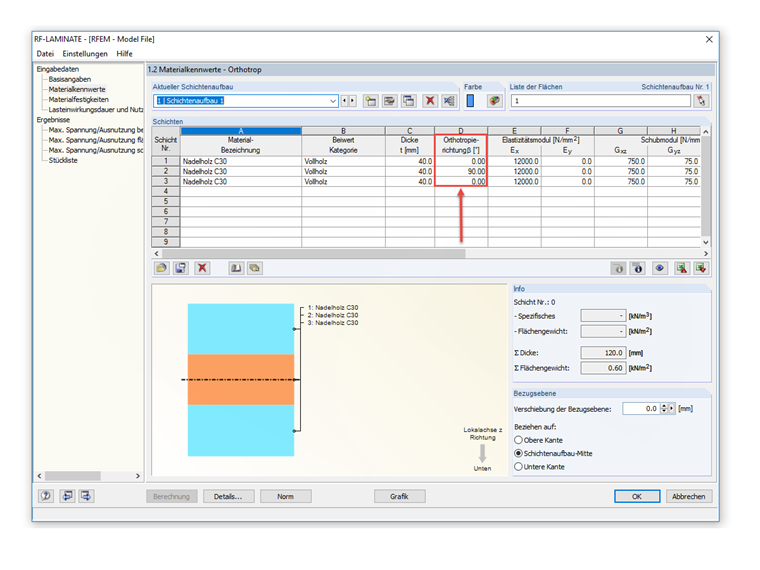Open the color palette icon under Farbe
The width and height of the screenshot is (760, 570).
[494, 101]
